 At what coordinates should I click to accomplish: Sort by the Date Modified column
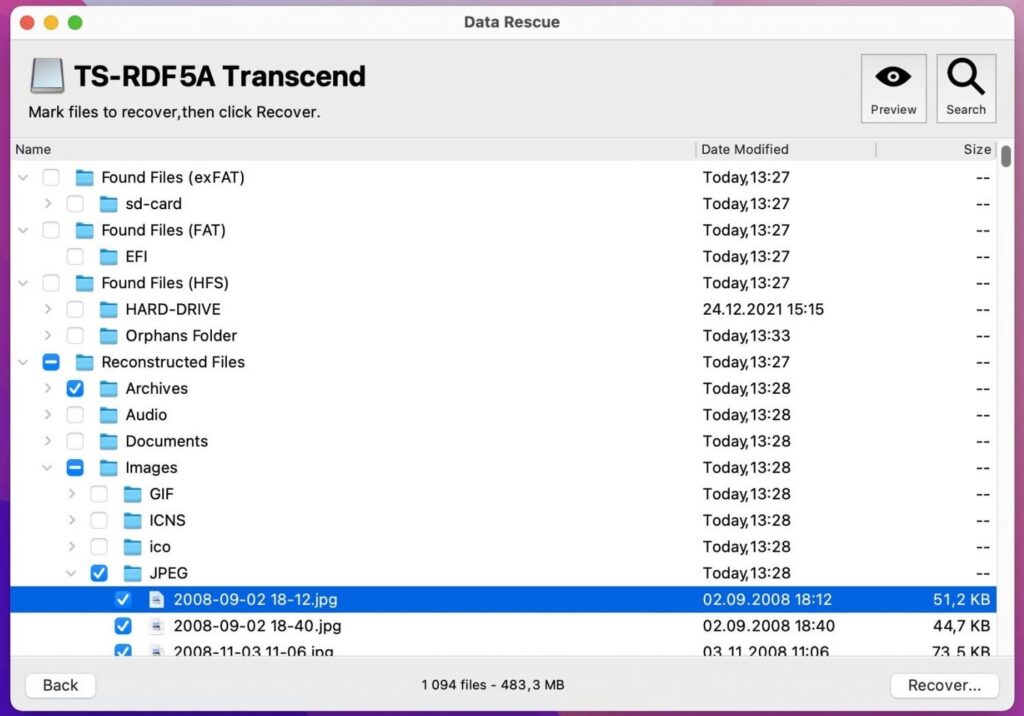pos(745,149)
